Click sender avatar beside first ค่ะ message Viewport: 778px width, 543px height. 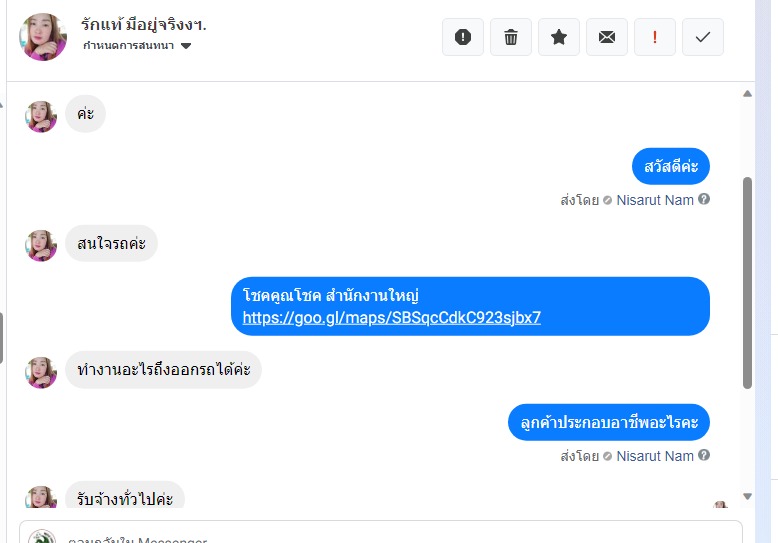41,117
